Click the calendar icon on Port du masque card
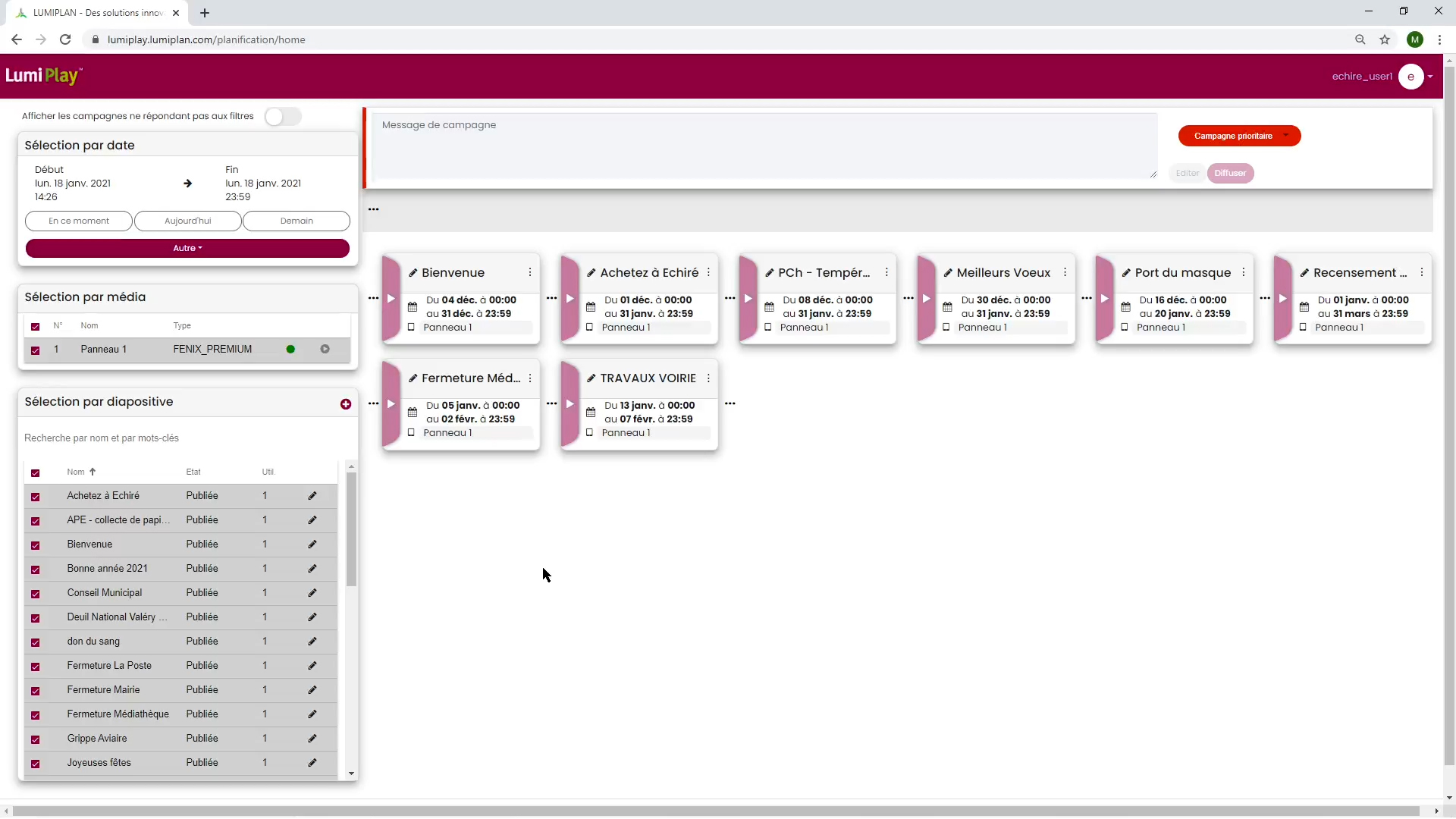Screen dimensions: 1456x819 click(1125, 307)
